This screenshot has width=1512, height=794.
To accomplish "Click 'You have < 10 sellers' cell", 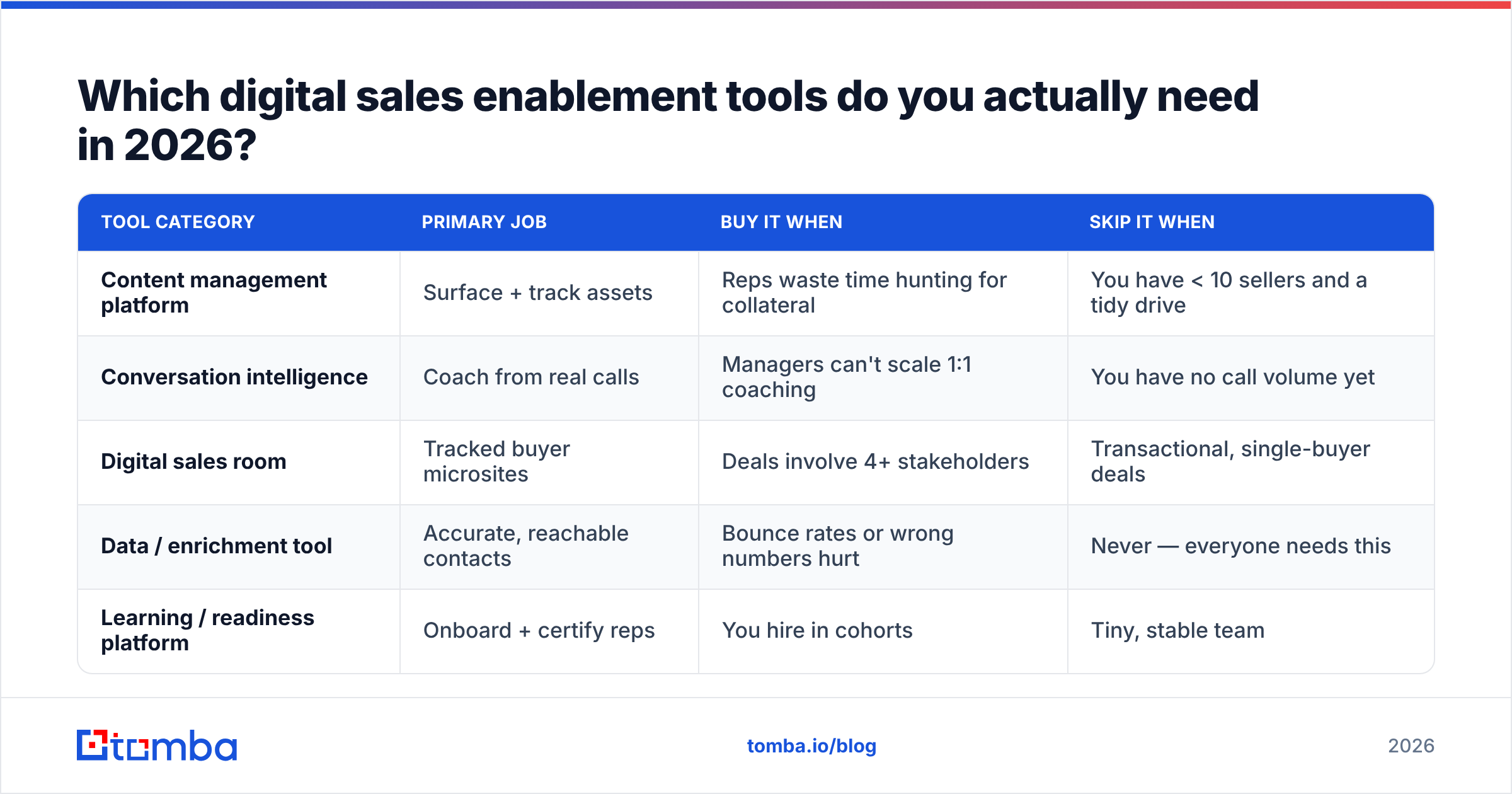I will (x=1251, y=293).
